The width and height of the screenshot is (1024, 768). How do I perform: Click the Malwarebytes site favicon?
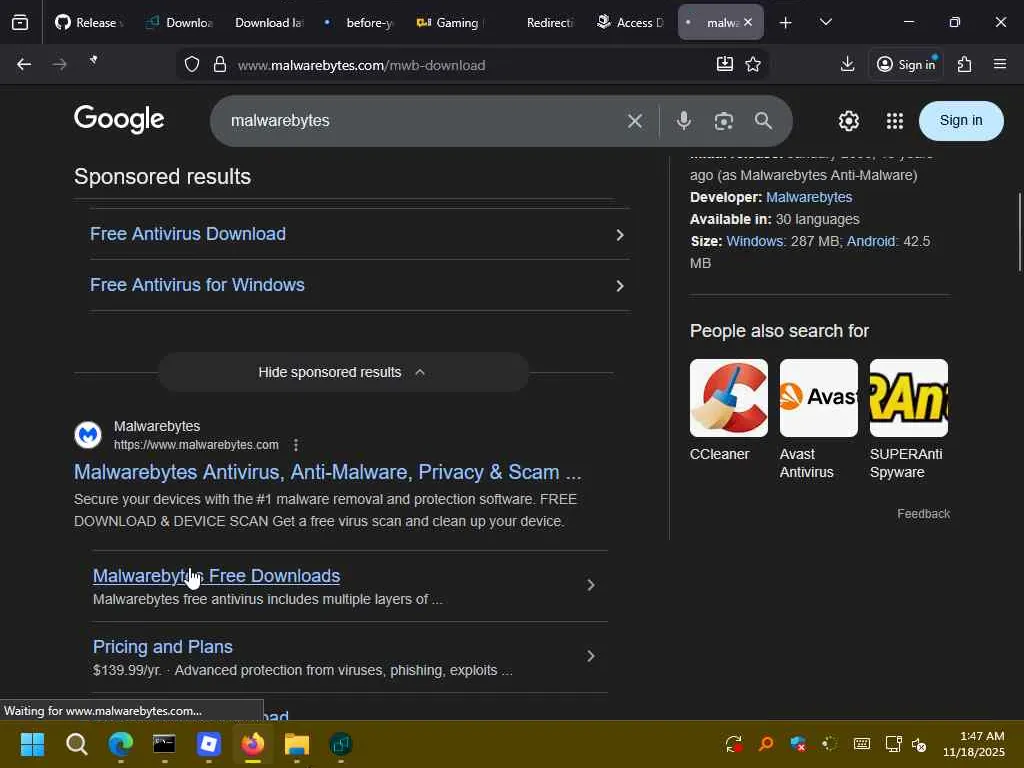click(x=88, y=435)
